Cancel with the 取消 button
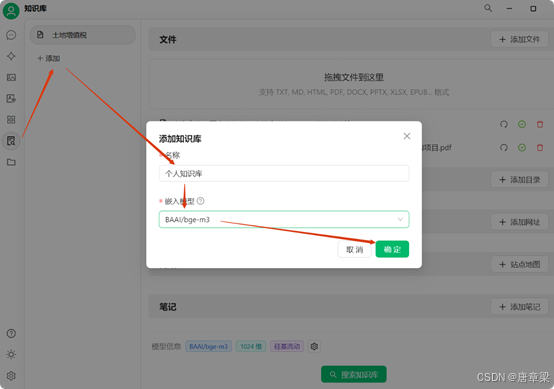 (x=354, y=249)
